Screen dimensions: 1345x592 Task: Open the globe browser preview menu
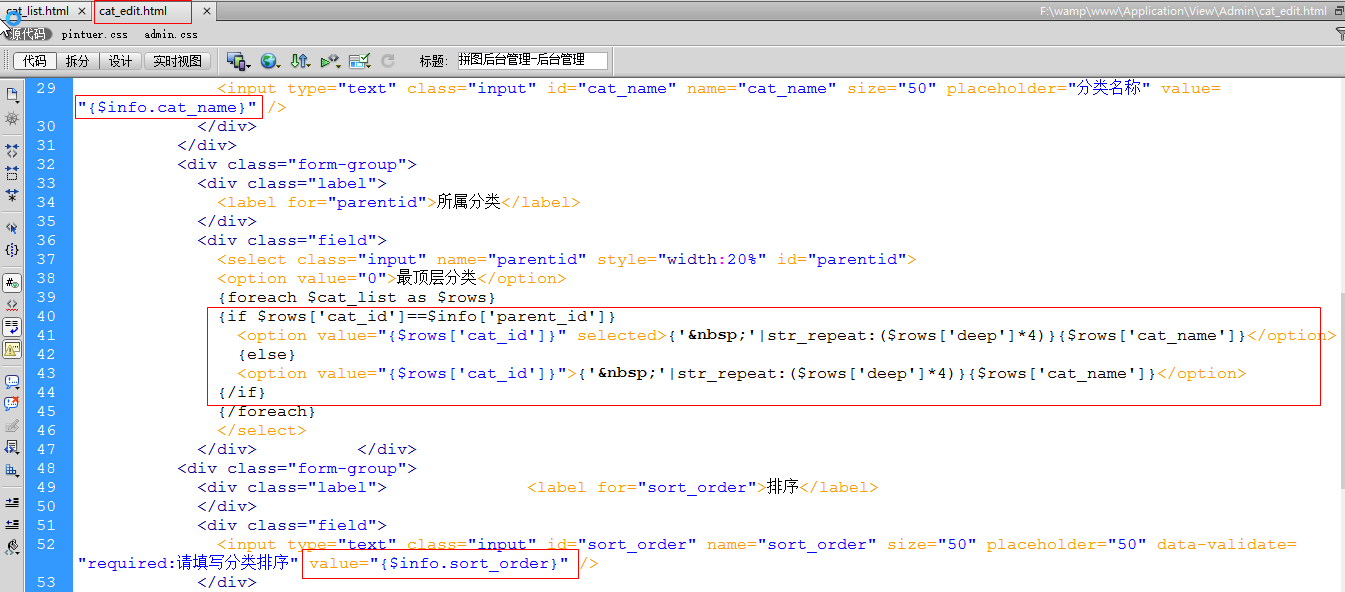(x=270, y=61)
